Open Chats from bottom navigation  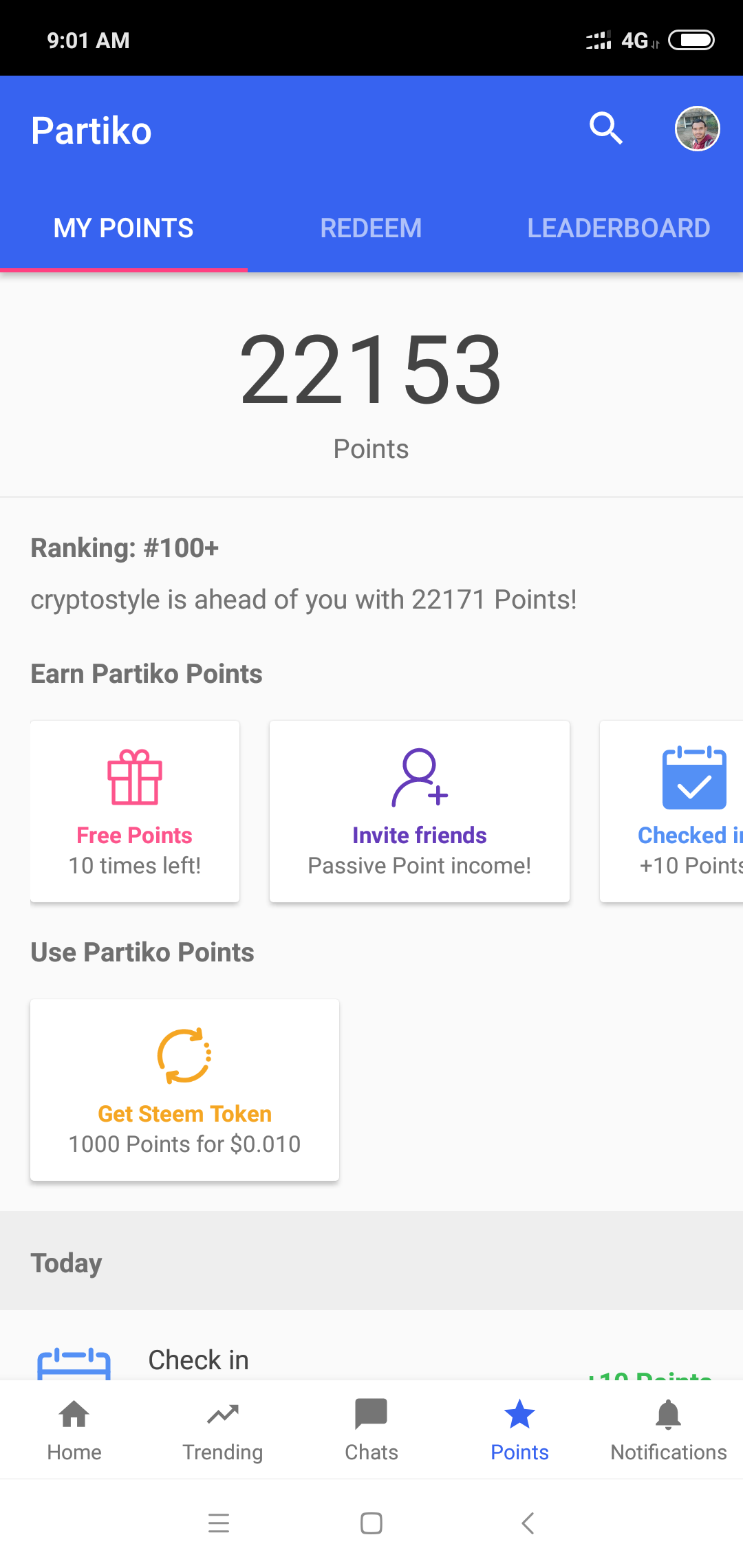pos(371,1429)
